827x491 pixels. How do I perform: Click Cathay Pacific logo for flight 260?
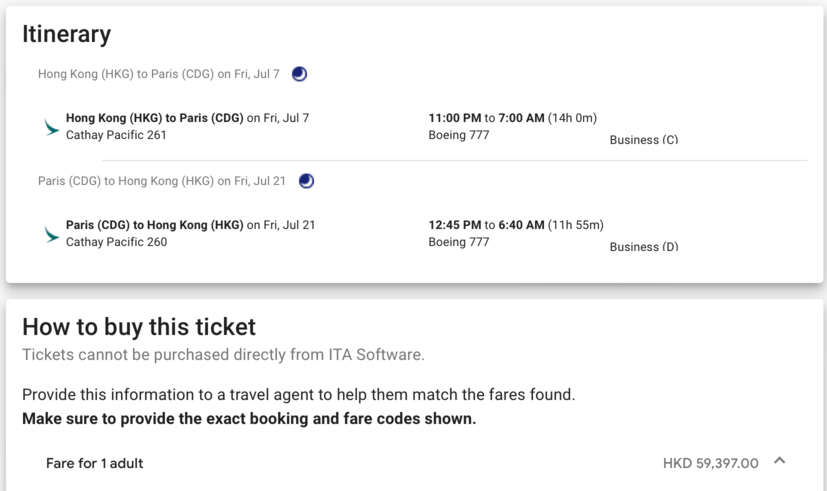click(51, 234)
